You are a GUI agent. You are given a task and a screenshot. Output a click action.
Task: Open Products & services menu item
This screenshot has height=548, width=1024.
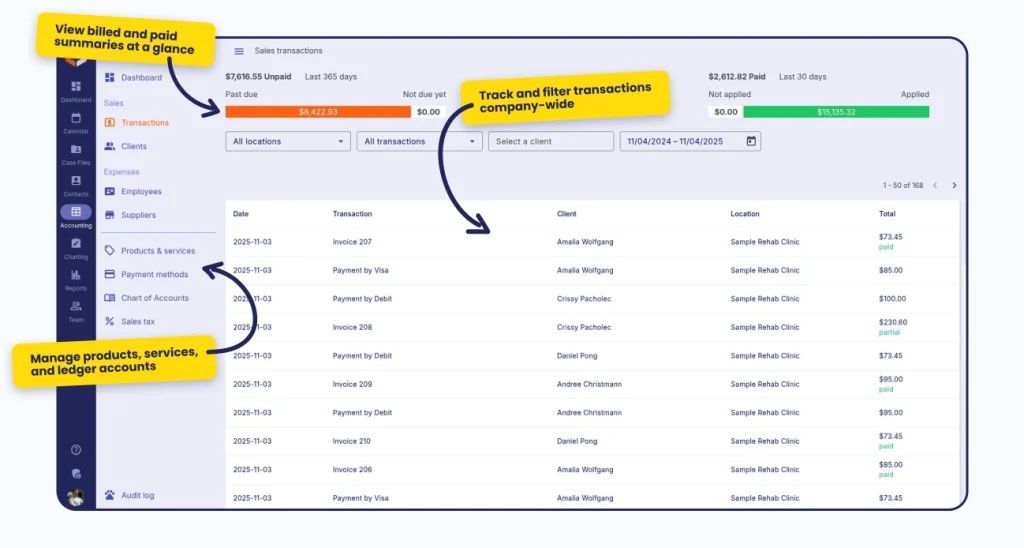point(157,251)
